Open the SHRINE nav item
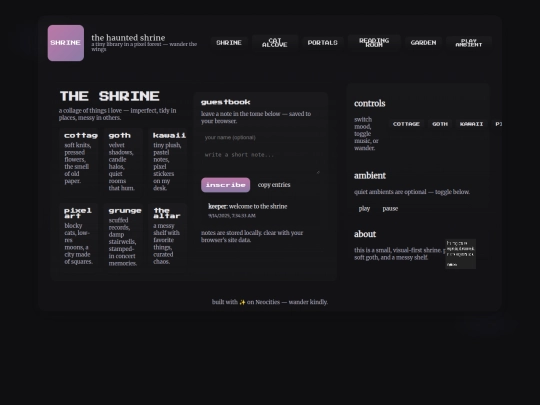Image resolution: width=540 pixels, height=405 pixels. (x=229, y=43)
